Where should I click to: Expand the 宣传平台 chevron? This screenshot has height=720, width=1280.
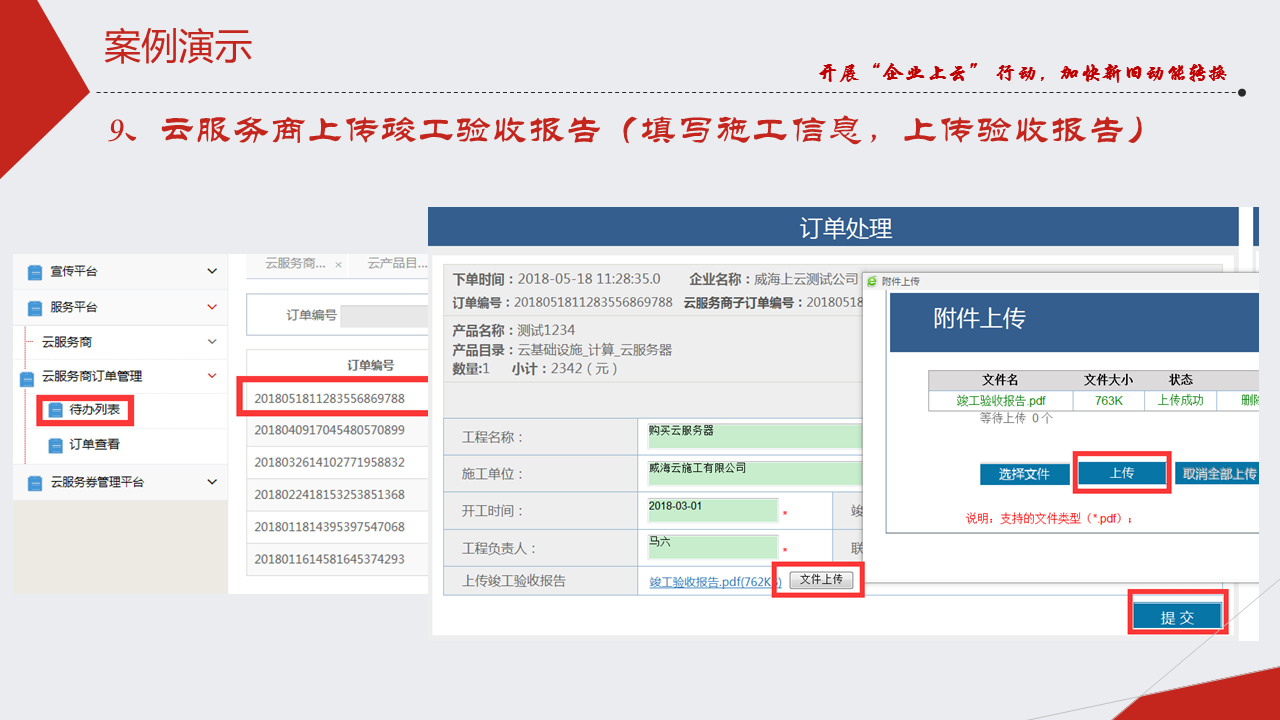point(212,271)
